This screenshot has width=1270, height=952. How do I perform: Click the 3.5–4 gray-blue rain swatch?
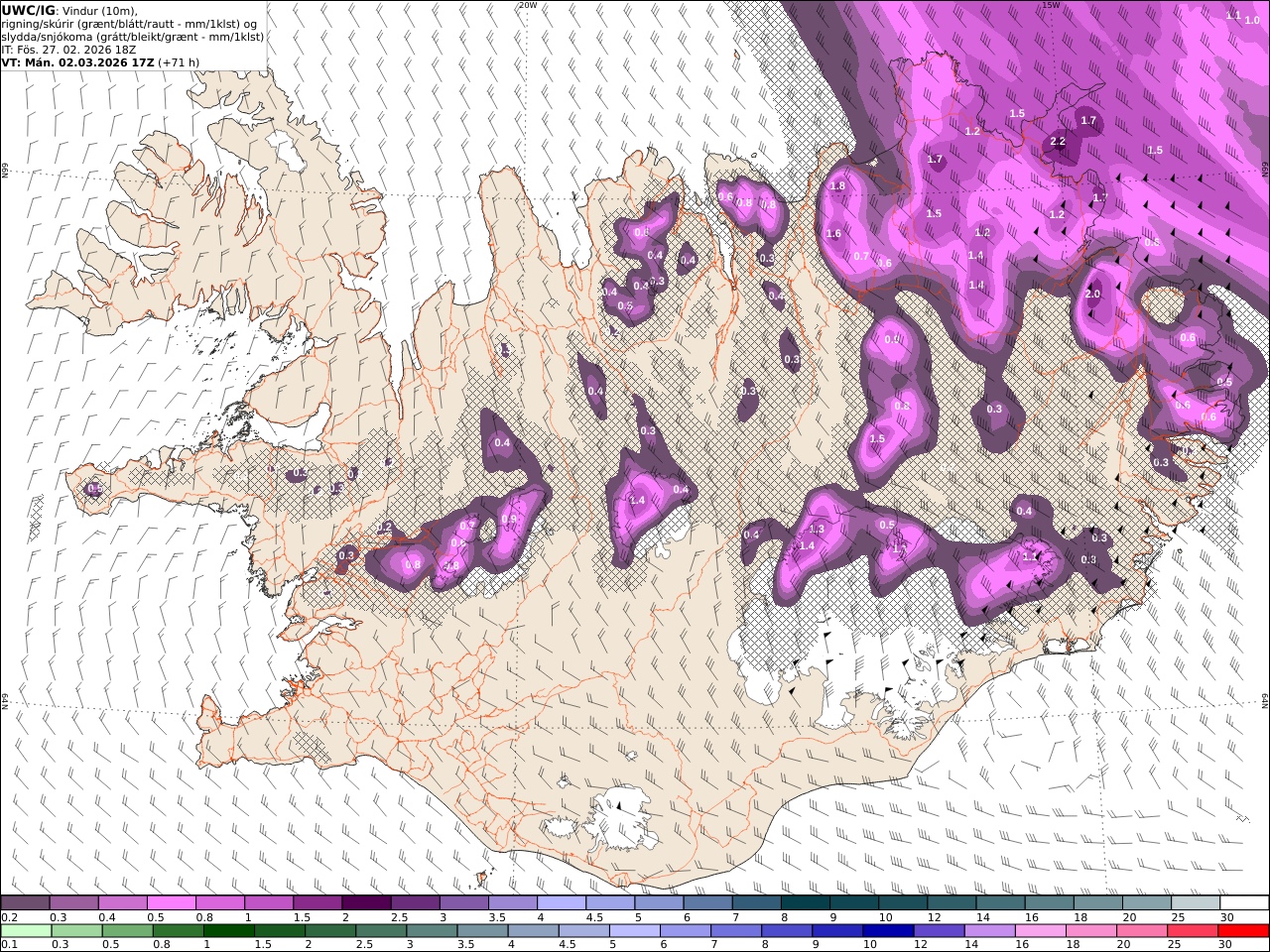pos(482,931)
